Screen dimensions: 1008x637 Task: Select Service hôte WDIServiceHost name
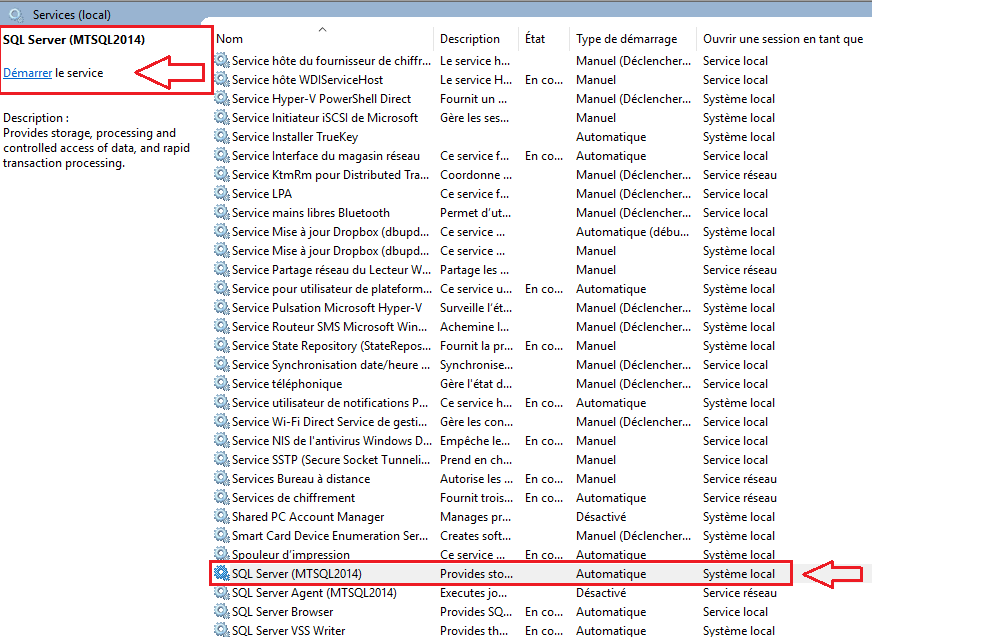click(307, 80)
